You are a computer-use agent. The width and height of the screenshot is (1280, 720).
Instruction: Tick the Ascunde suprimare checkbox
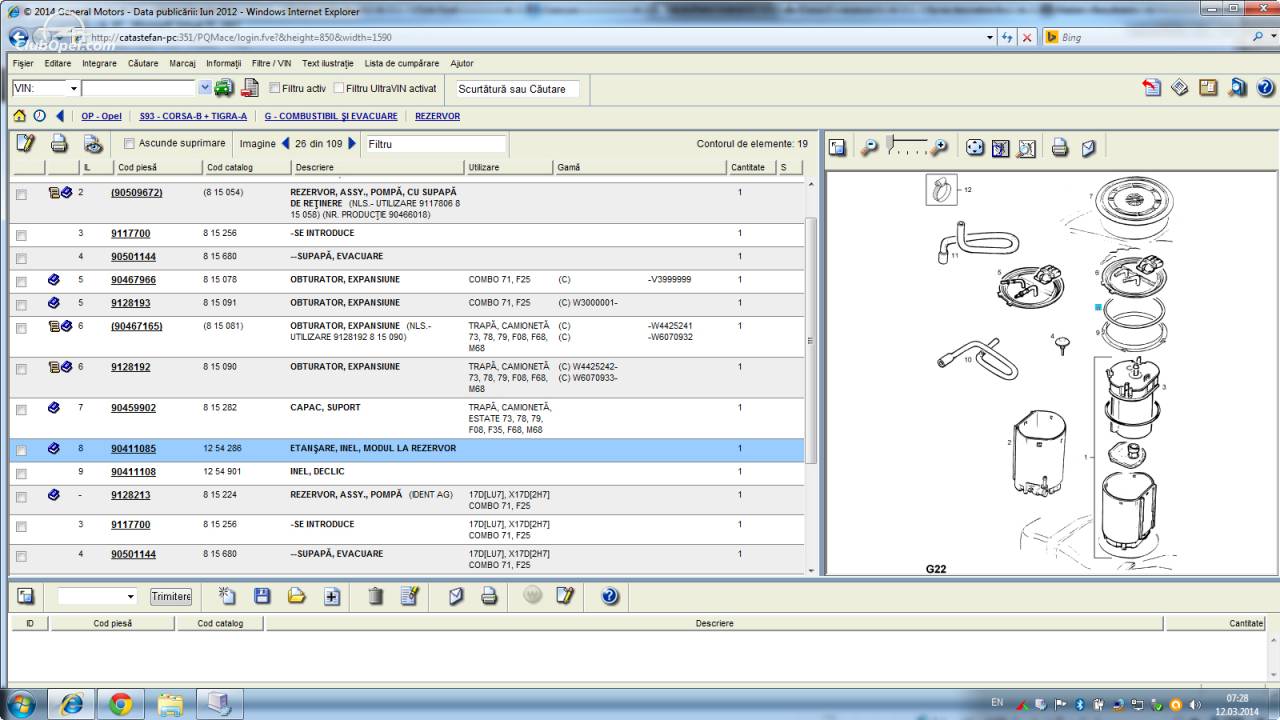coord(129,144)
